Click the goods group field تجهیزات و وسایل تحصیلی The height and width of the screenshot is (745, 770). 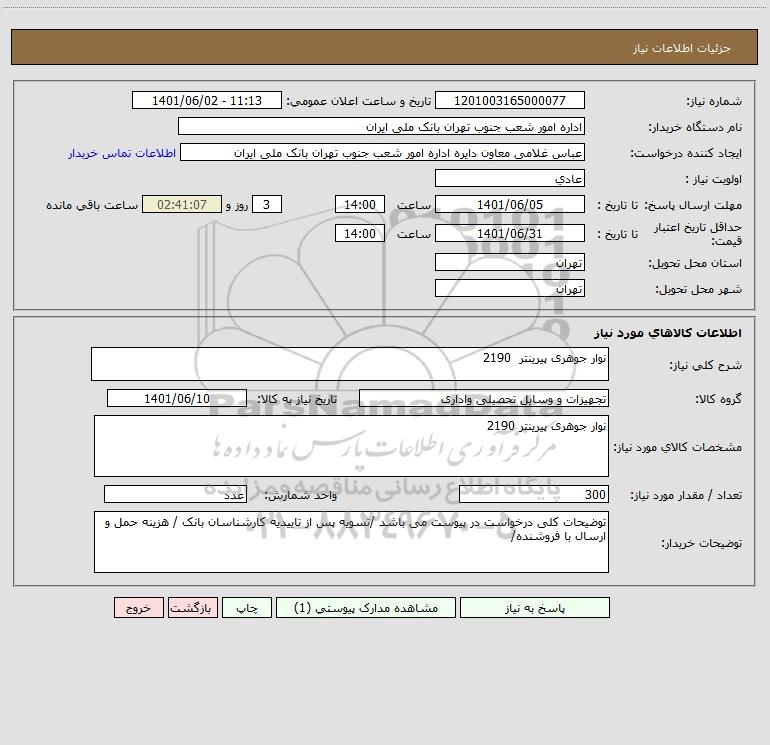coord(484,398)
